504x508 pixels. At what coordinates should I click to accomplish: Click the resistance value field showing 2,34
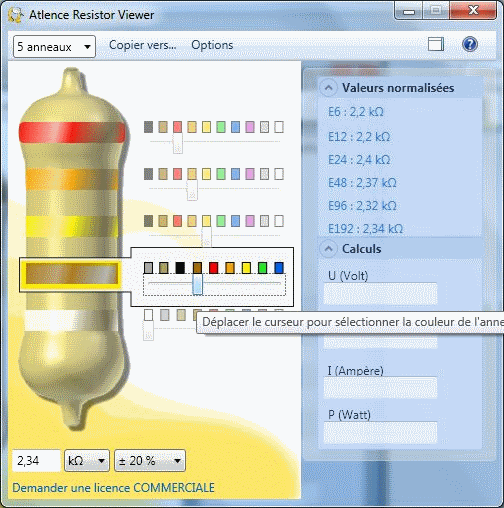(x=36, y=461)
